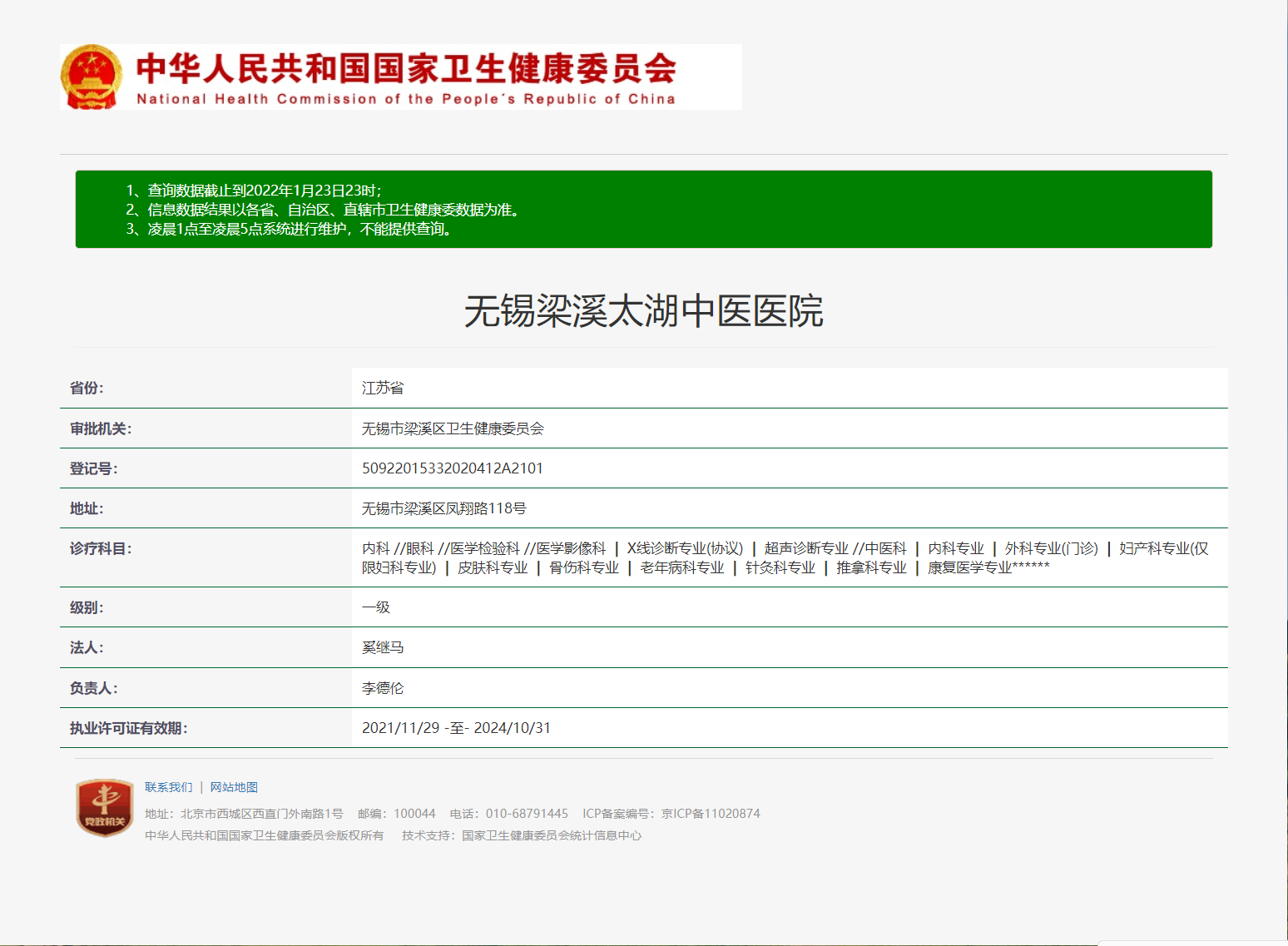
Task: Select legal person name 奚继马
Action: 383,647
